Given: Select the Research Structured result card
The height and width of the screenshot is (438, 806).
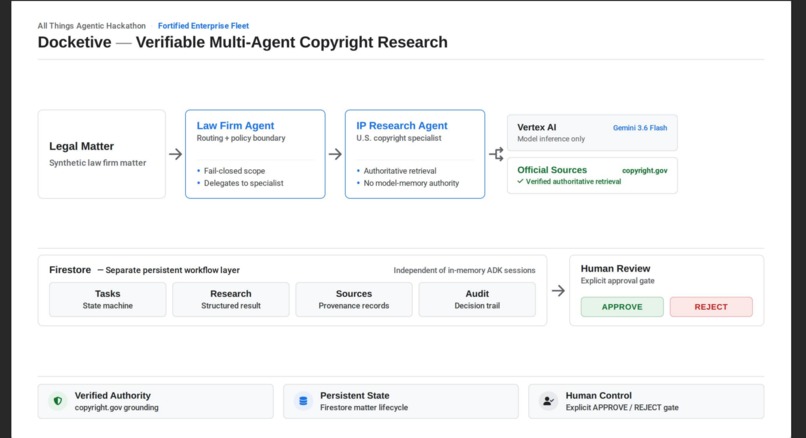Looking at the screenshot, I should click(231, 299).
